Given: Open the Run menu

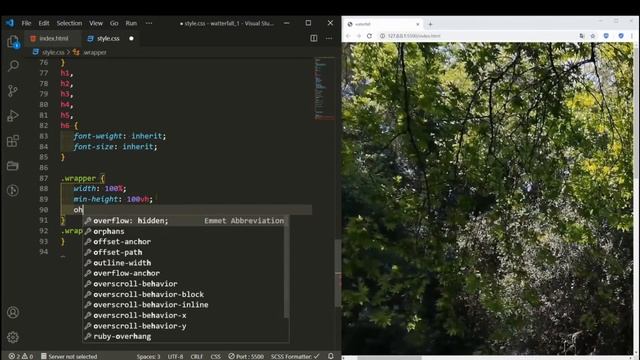Looking at the screenshot, I should tap(131, 23).
